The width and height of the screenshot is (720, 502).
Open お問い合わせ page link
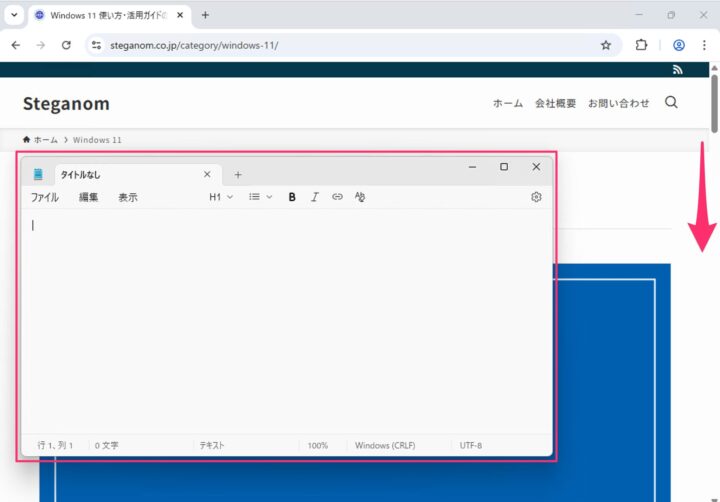(619, 103)
